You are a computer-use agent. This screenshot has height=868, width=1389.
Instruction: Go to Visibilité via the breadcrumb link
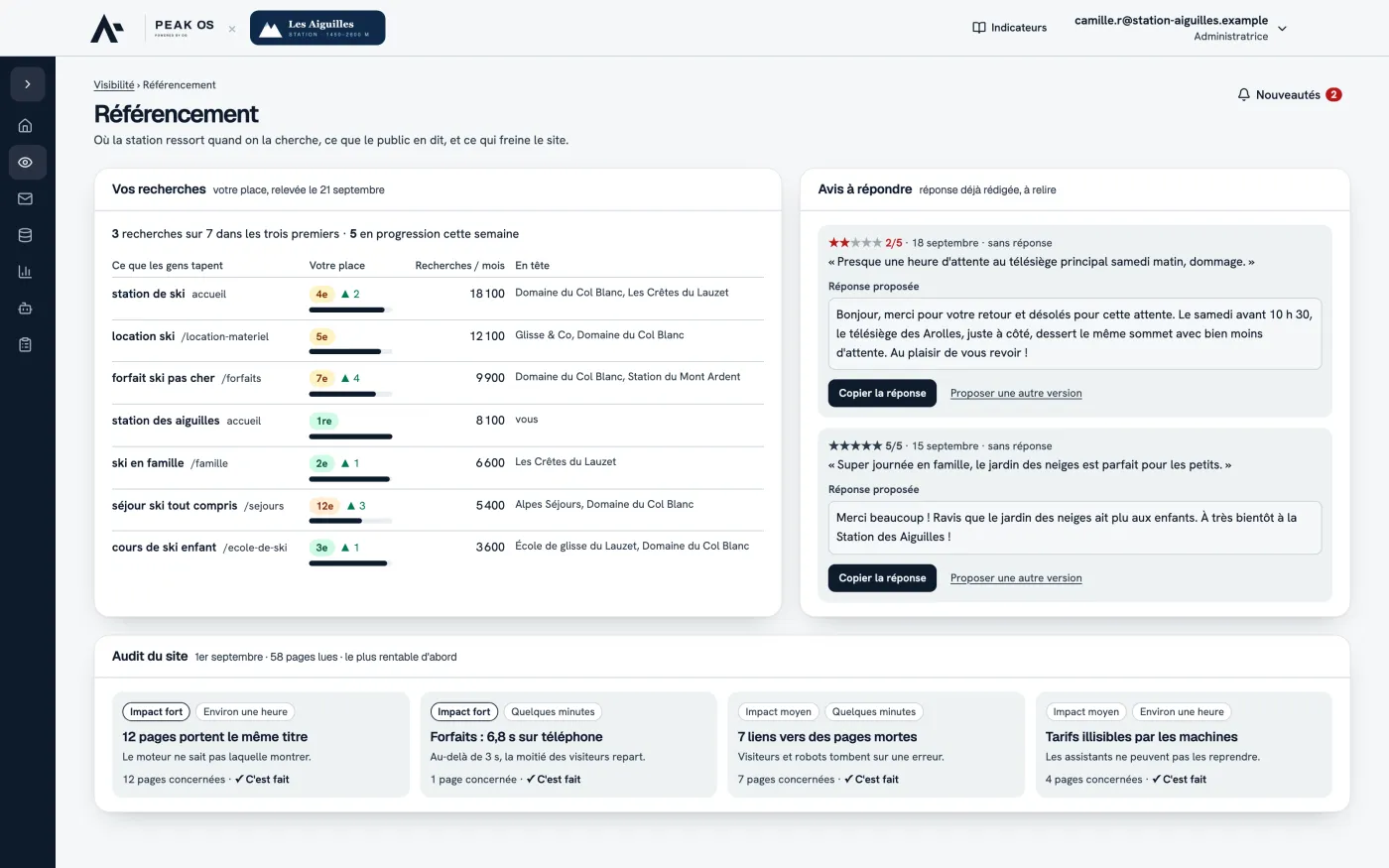click(x=114, y=85)
